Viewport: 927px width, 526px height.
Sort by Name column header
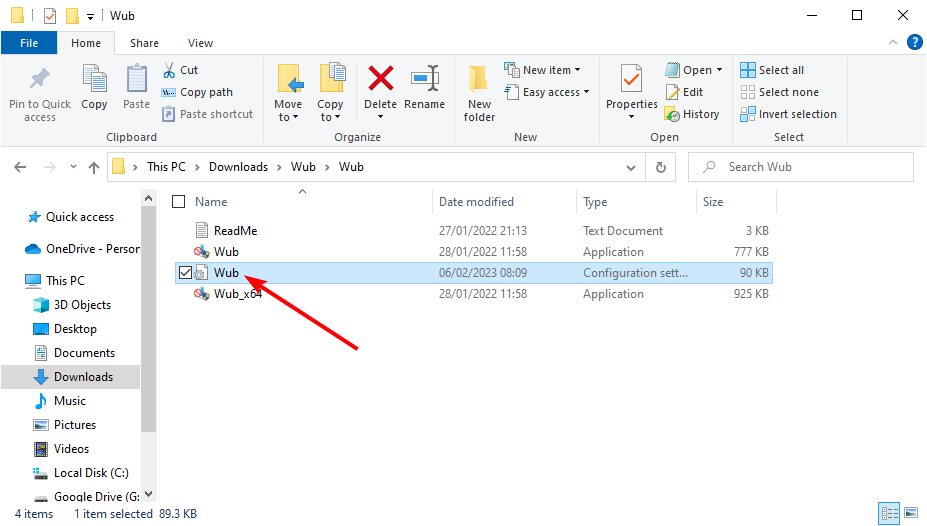tap(211, 202)
